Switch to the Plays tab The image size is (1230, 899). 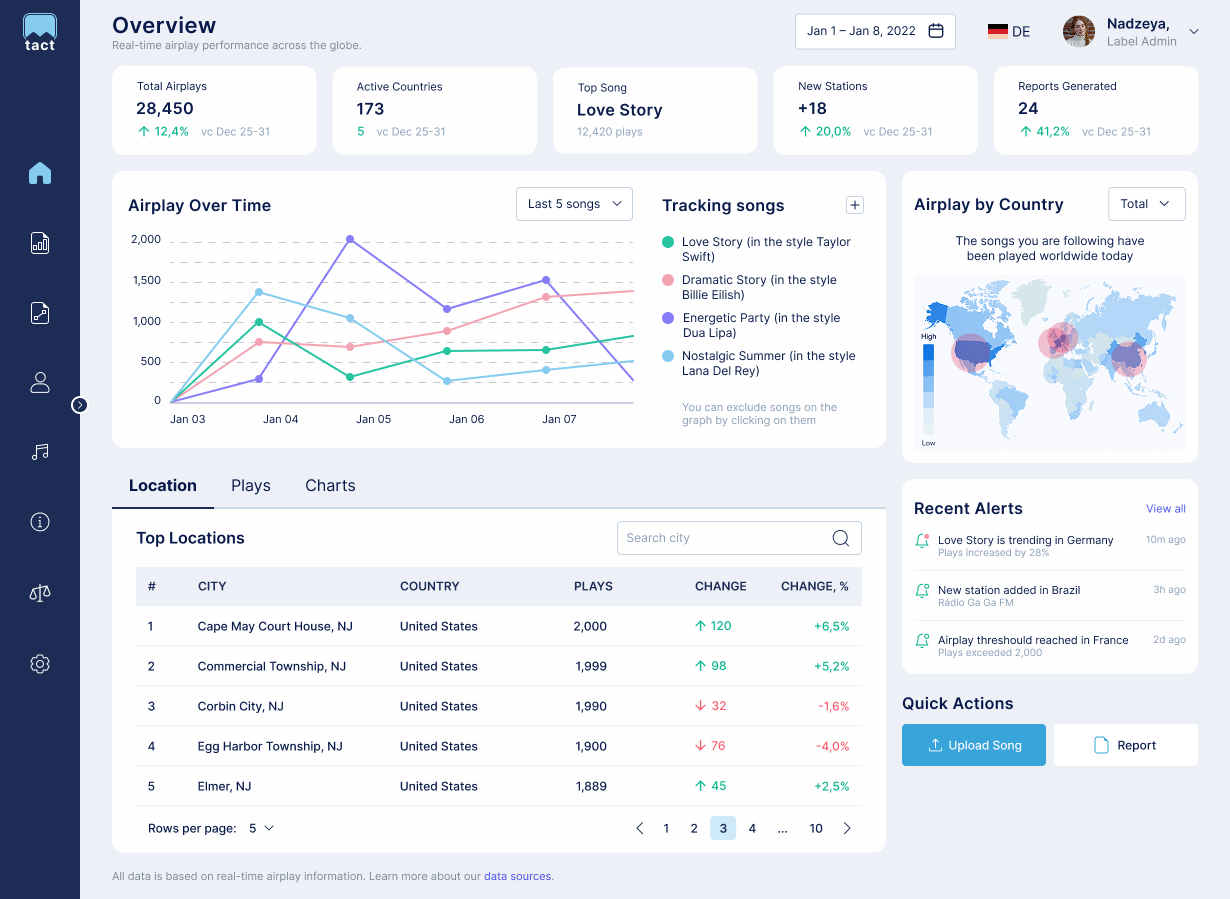pos(251,485)
